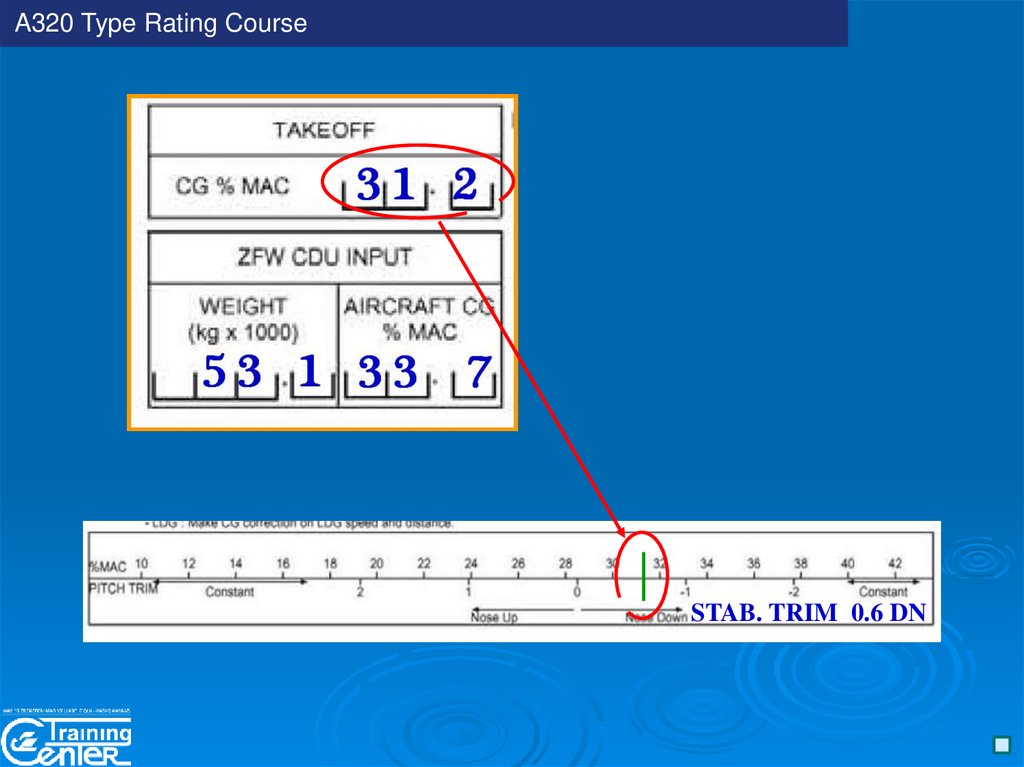Screen dimensions: 1024x767
Task: Click pitch trim value -2 on the scale
Action: pos(793,592)
